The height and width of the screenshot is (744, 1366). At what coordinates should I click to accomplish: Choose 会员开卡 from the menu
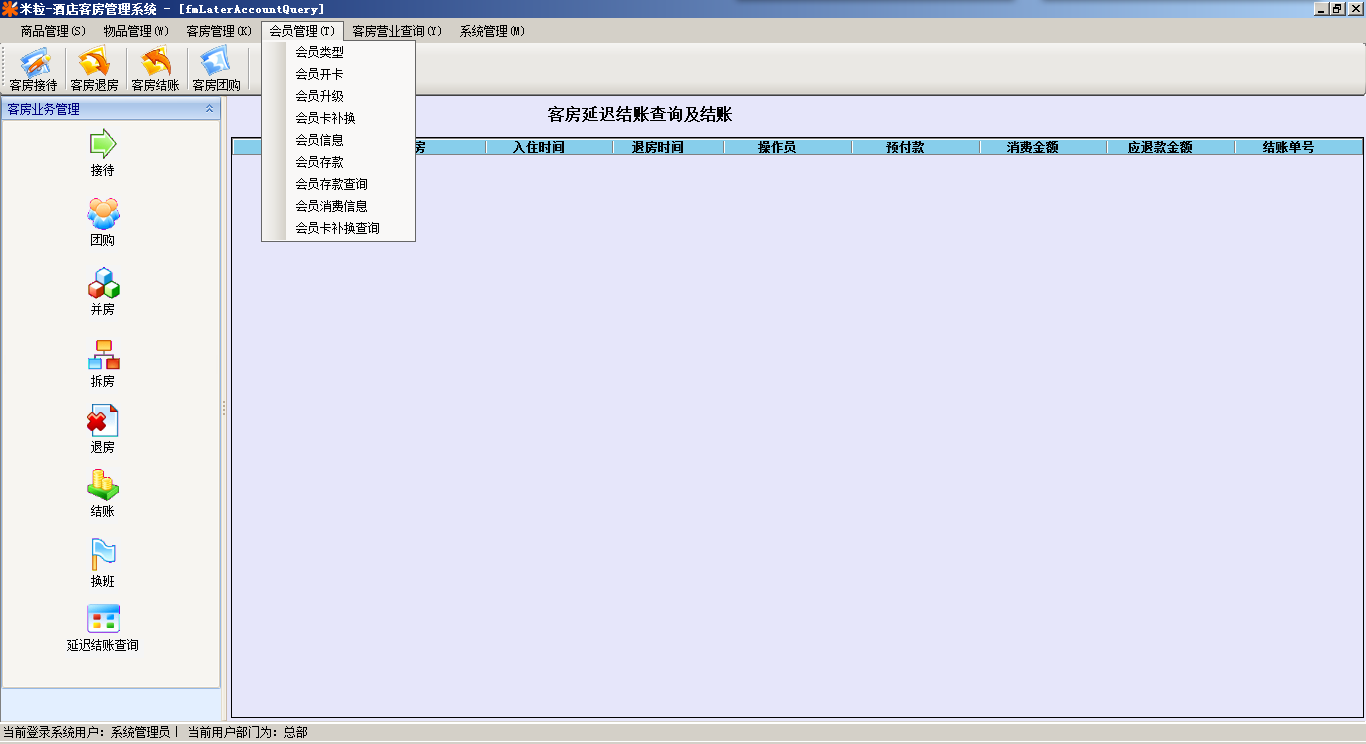click(x=319, y=74)
